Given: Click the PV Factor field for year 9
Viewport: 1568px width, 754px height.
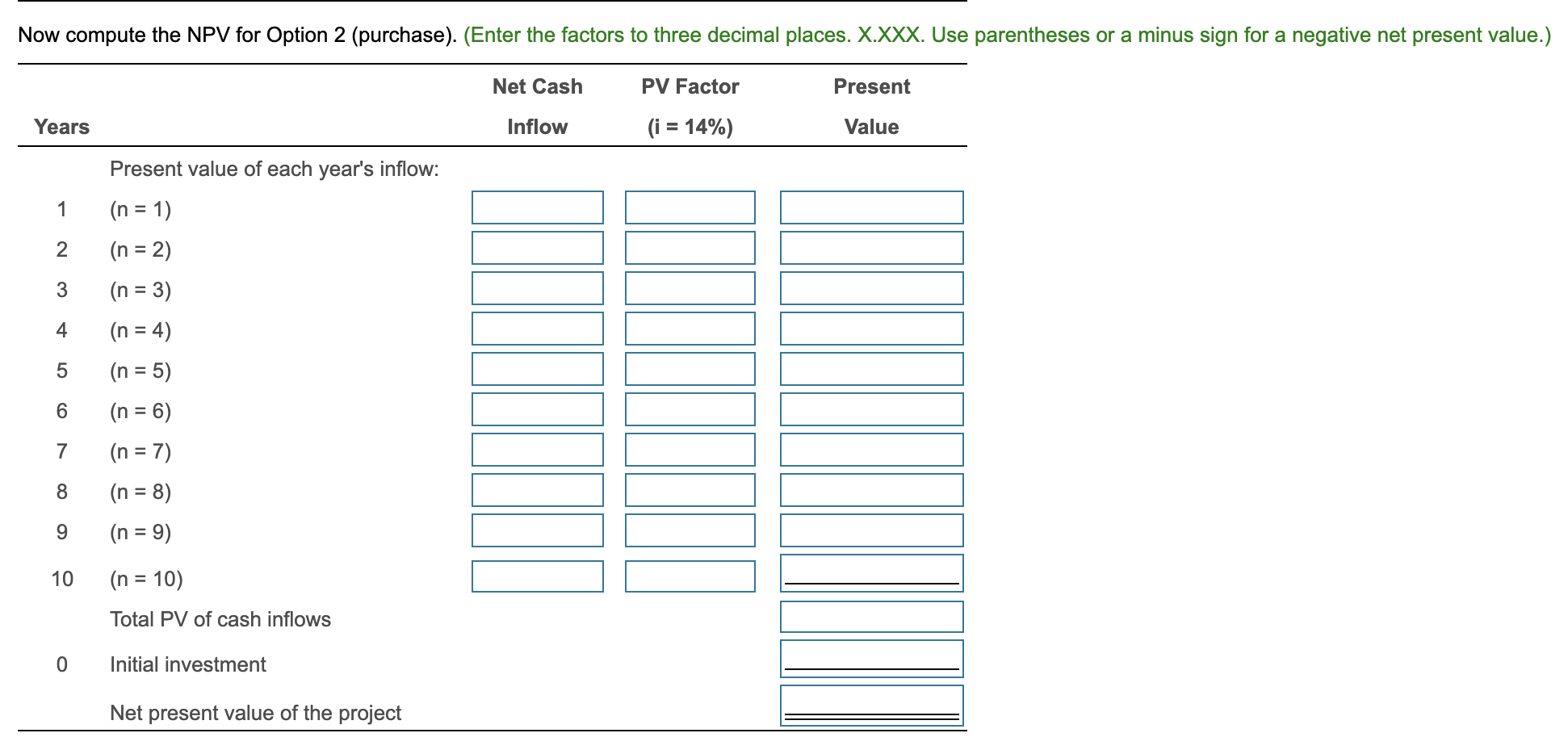Looking at the screenshot, I should click(x=689, y=530).
